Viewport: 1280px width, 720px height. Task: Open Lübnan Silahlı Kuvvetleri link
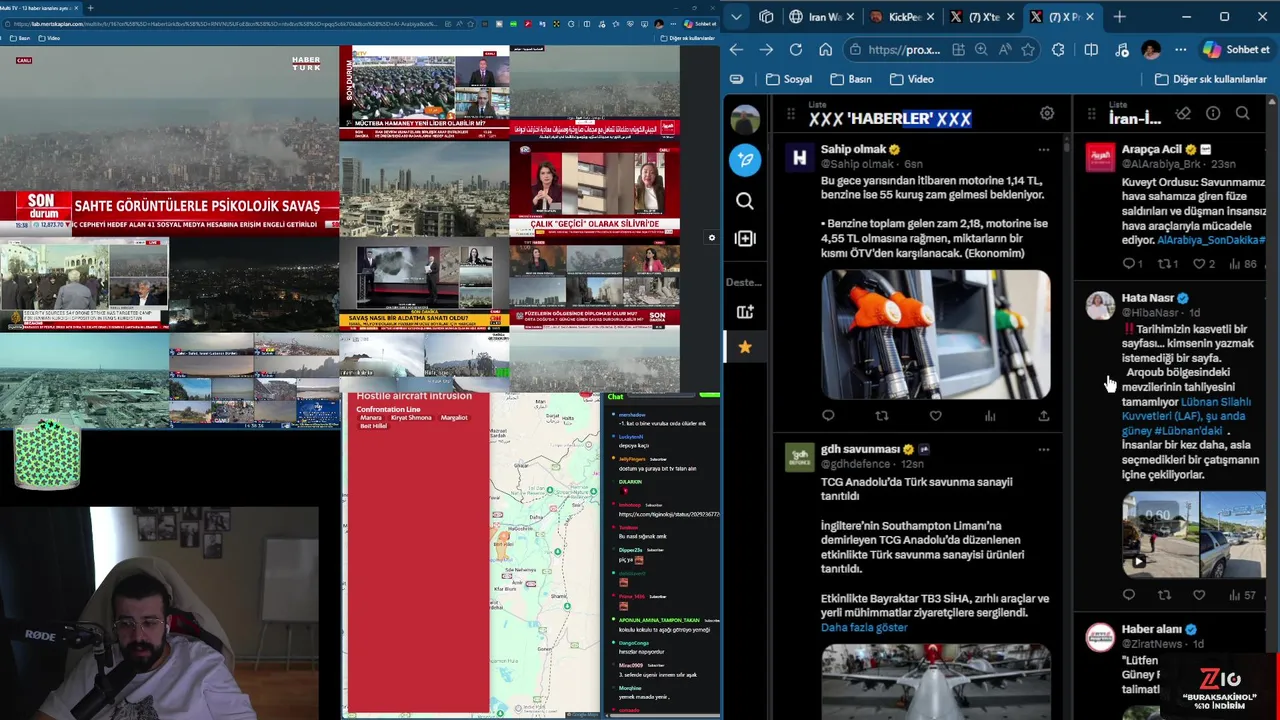click(x=1187, y=409)
